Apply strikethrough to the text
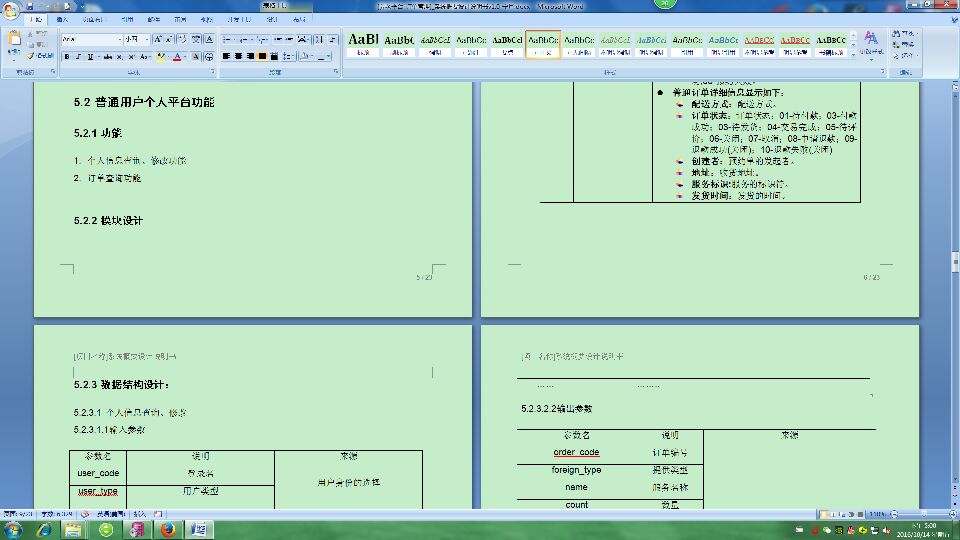Viewport: 960px width, 540px height. [105, 57]
